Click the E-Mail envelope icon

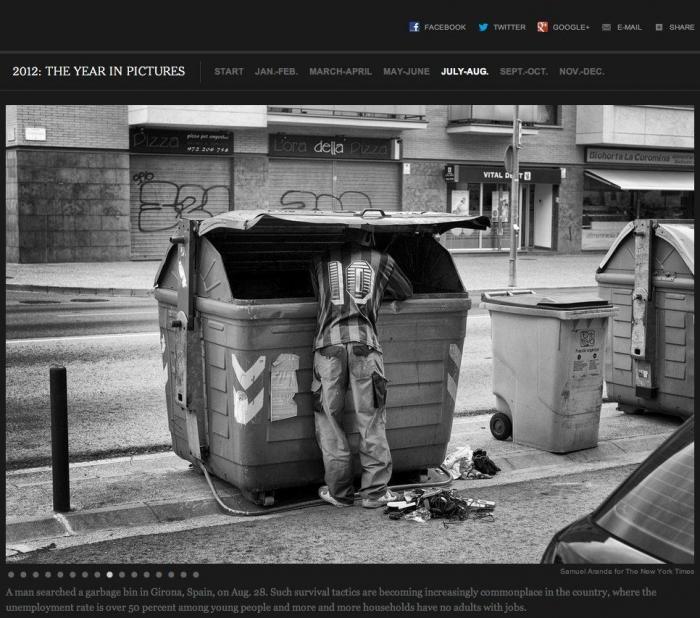pos(606,27)
